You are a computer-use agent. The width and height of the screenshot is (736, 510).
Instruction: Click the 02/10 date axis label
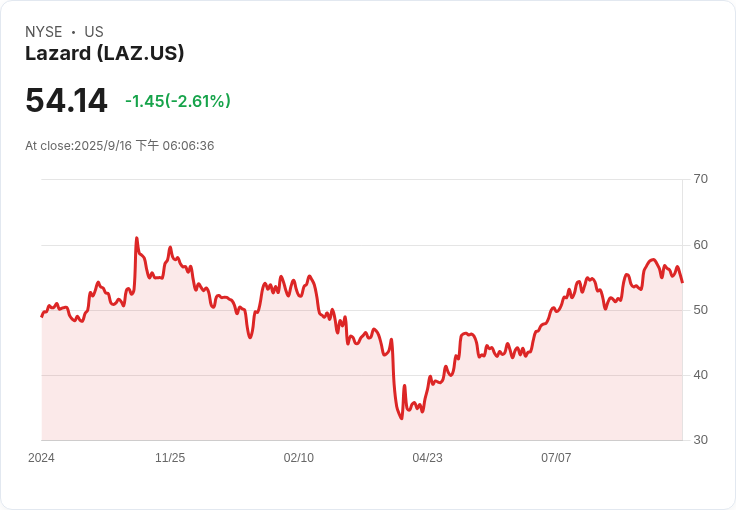[x=299, y=458]
